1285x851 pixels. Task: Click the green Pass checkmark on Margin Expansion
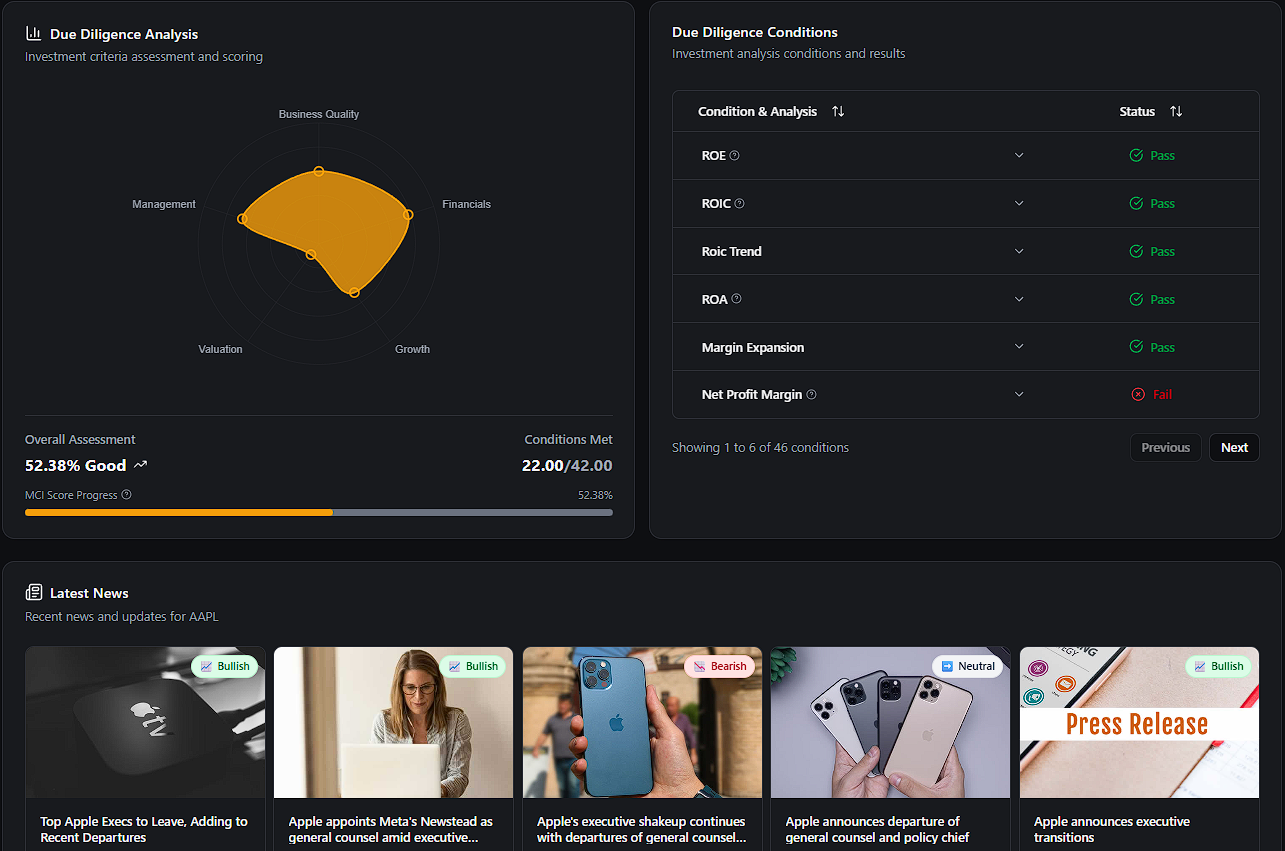[1137, 346]
